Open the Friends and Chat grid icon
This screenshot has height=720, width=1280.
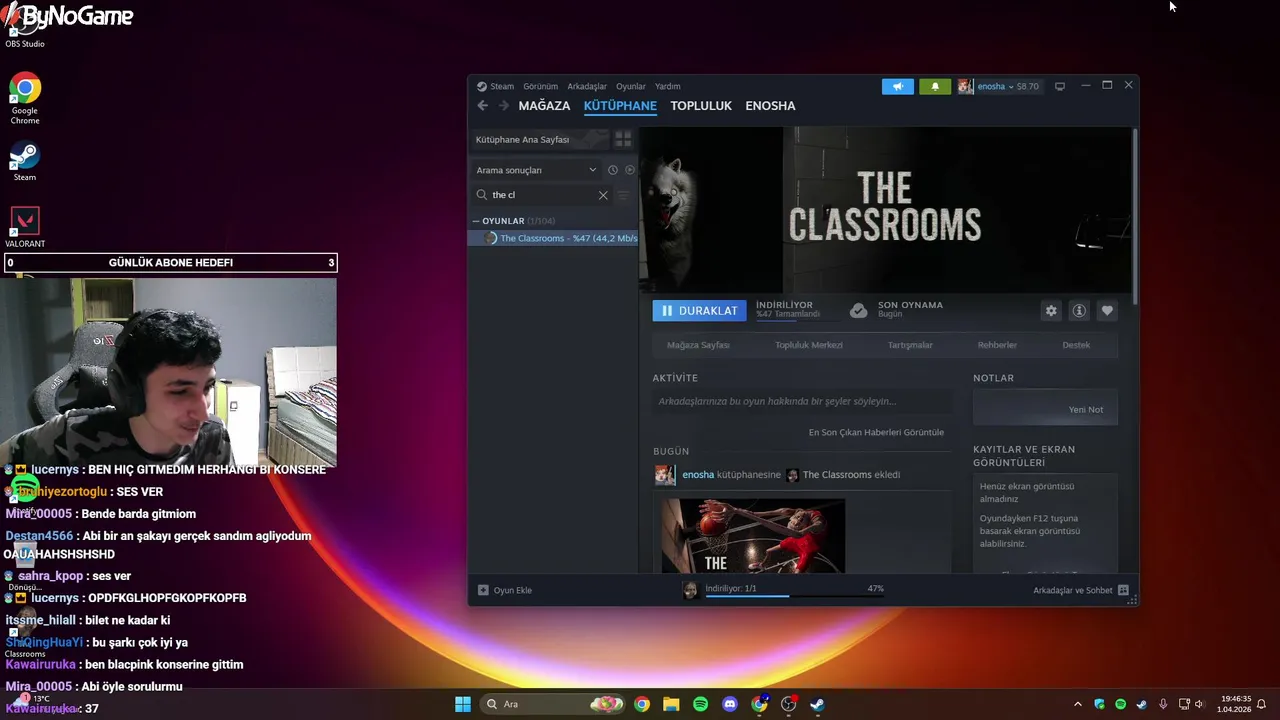pyautogui.click(x=1123, y=590)
